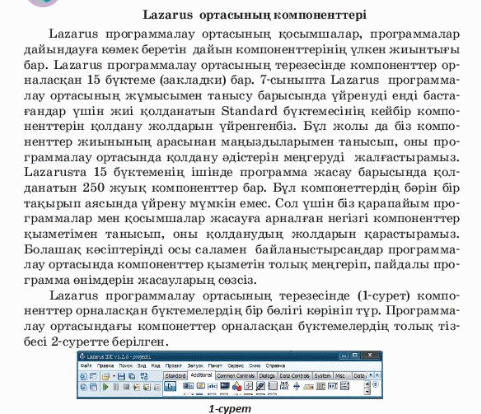Viewport: 481px width, 414px height.
Task: Open the Dialogs component tab
Action: [x=267, y=376]
